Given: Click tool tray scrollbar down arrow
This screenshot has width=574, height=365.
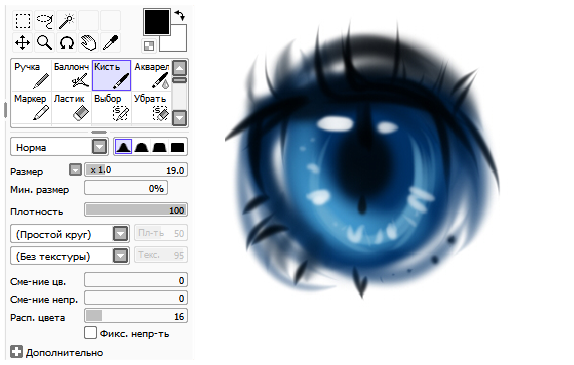Looking at the screenshot, I should point(179,118).
